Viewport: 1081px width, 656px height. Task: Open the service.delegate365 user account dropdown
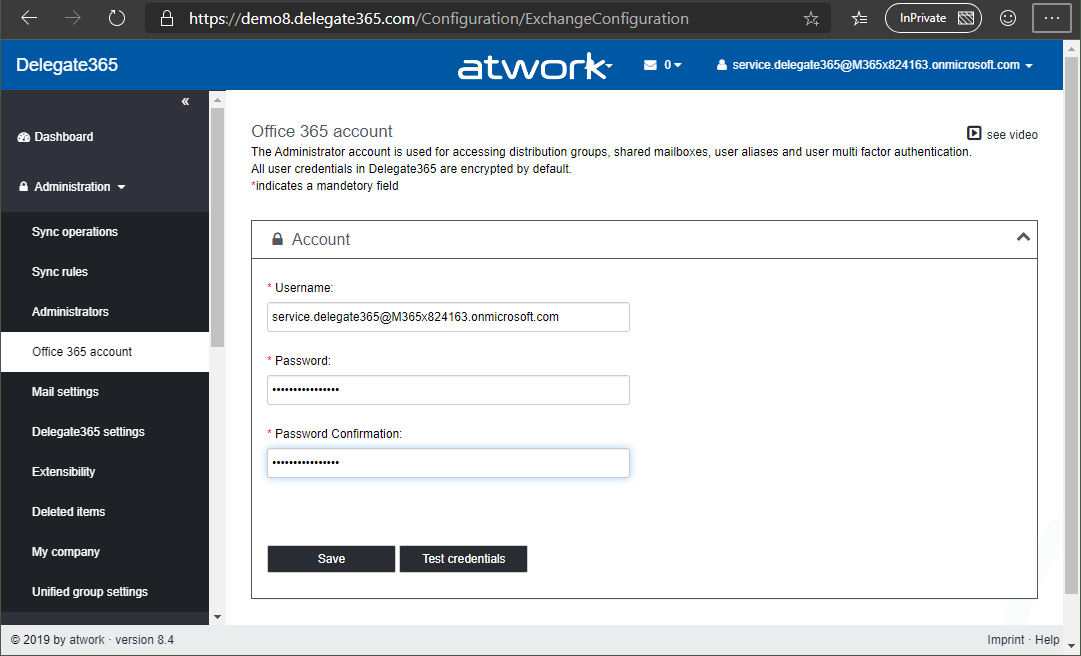click(875, 65)
